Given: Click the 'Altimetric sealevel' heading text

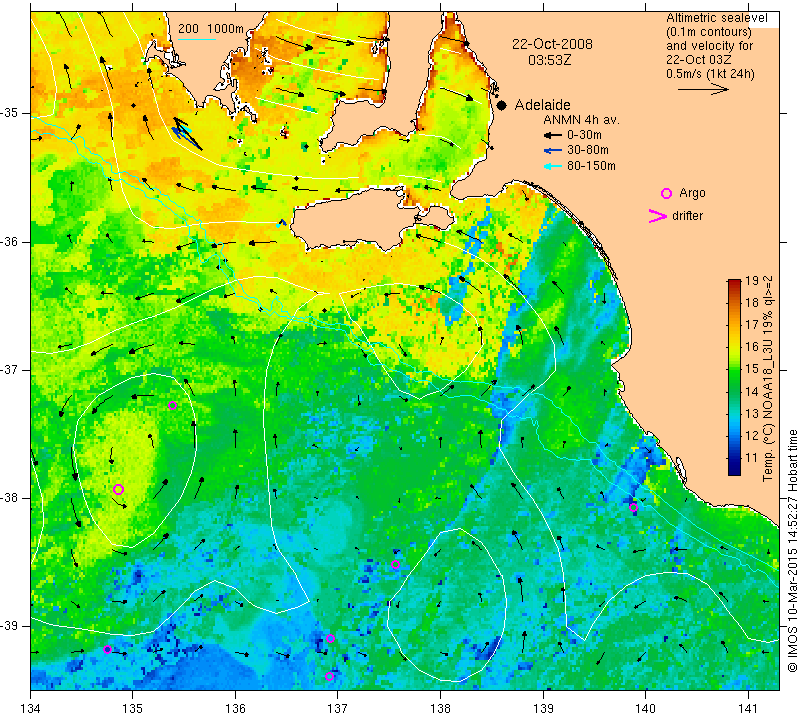Looking at the screenshot, I should tap(716, 18).
